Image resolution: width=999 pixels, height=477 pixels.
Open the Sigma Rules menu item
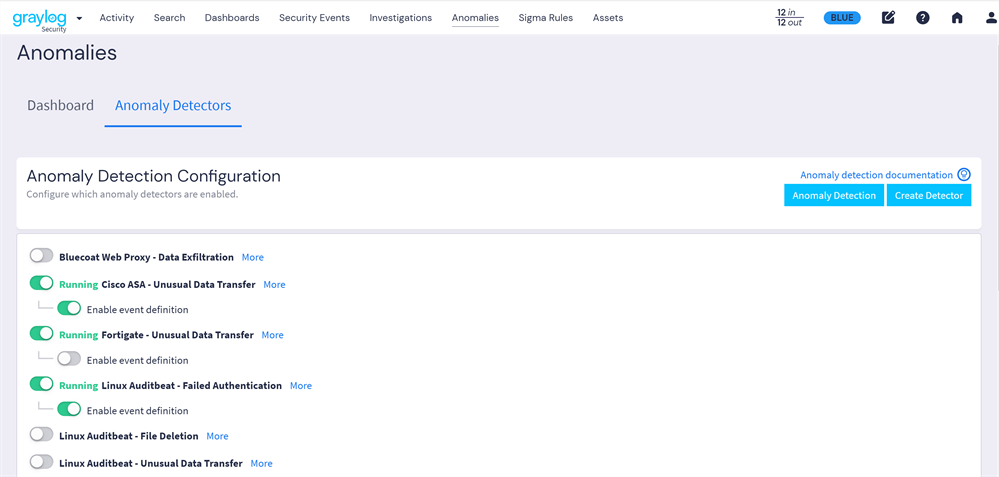click(x=545, y=18)
